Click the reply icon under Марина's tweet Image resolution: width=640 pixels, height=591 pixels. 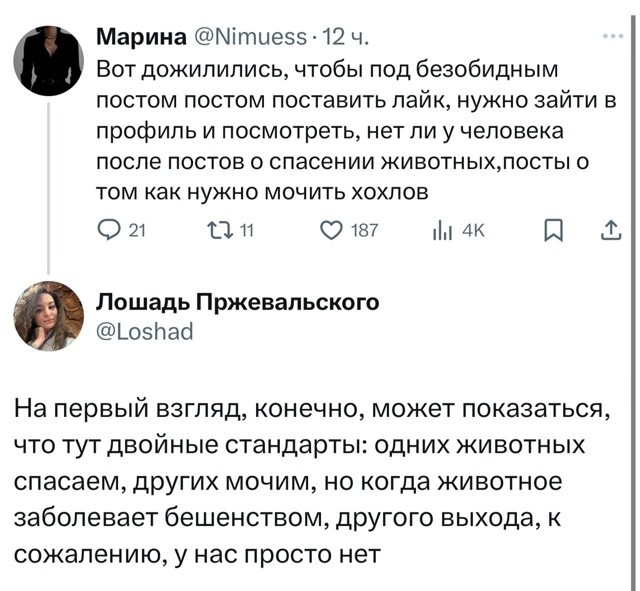click(109, 231)
